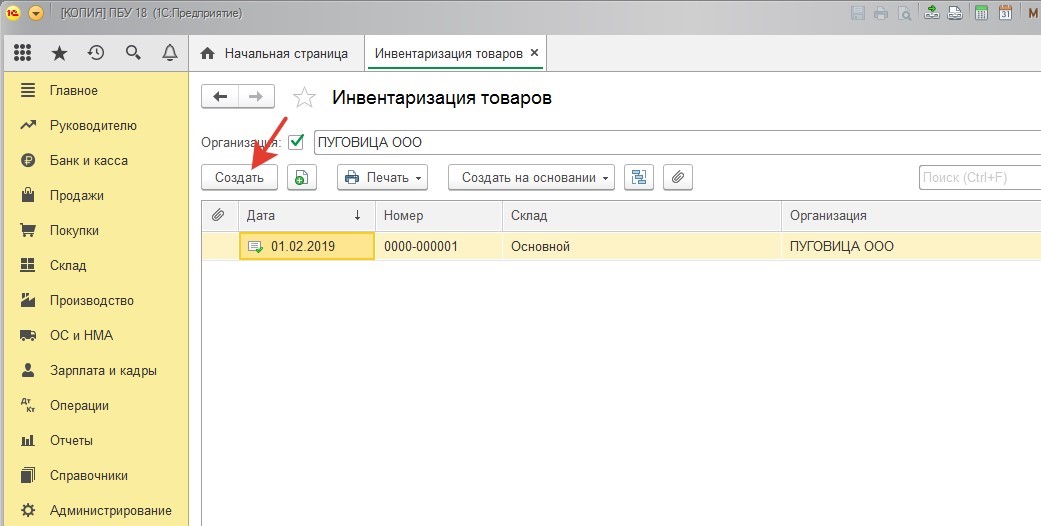This screenshot has height=526, width=1041.
Task: Open notifications bell icon
Action: [169, 53]
